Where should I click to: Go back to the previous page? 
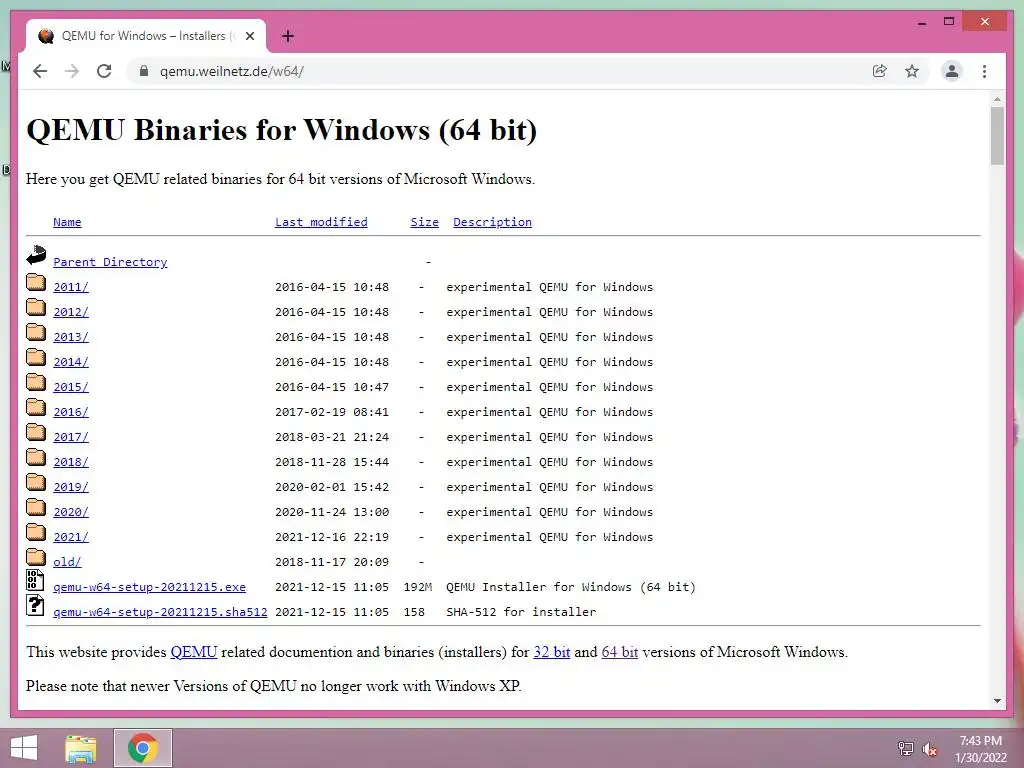point(40,71)
